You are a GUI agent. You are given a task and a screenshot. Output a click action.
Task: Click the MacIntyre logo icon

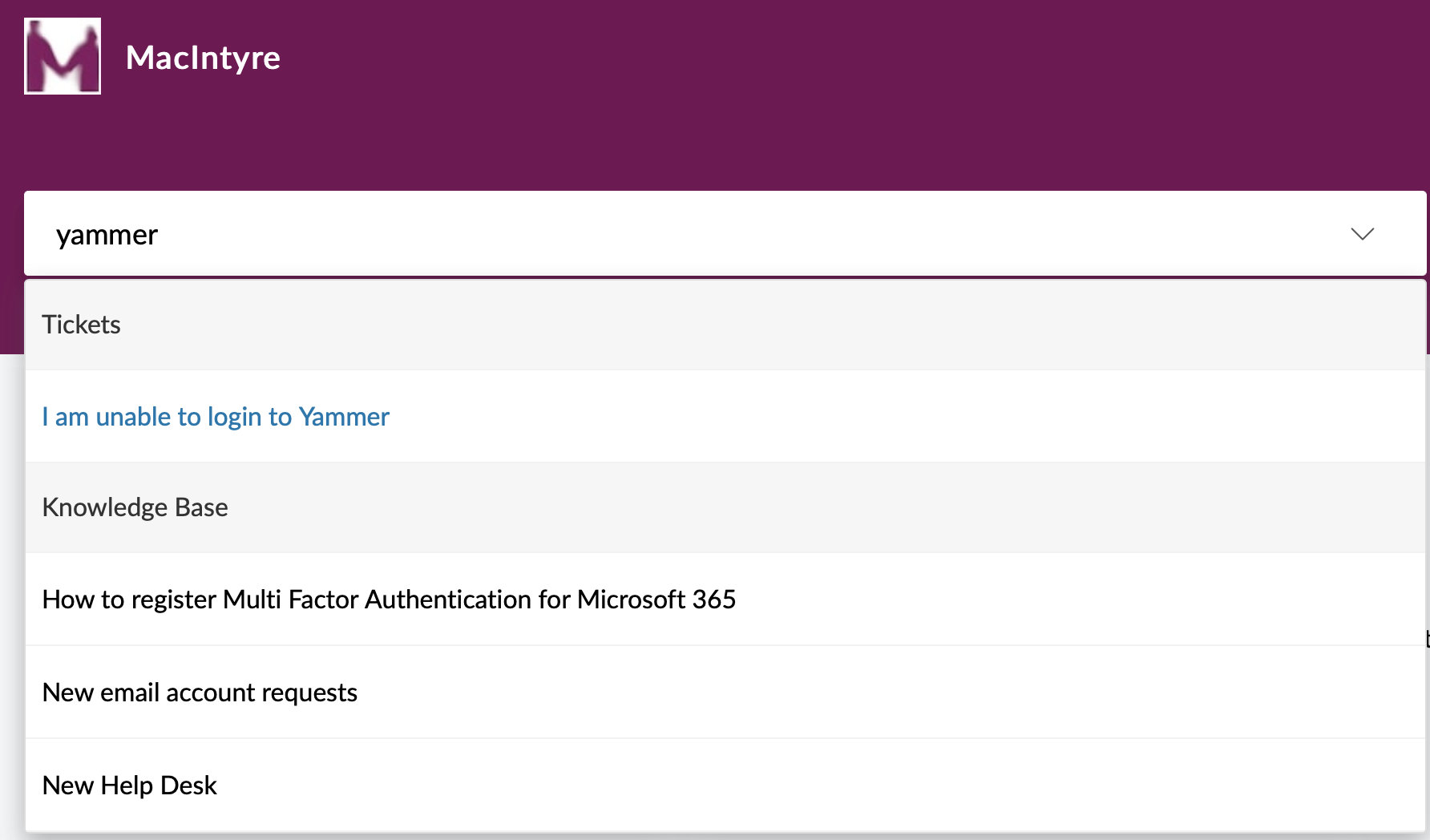pyautogui.click(x=63, y=56)
